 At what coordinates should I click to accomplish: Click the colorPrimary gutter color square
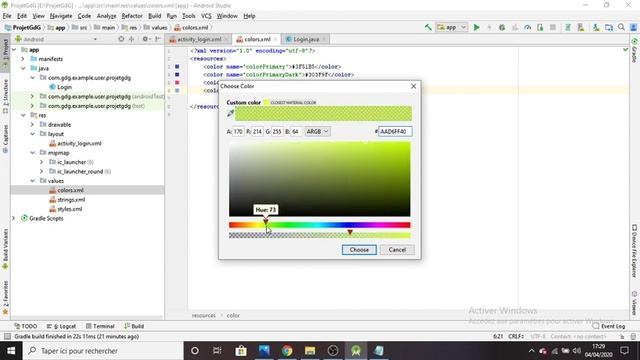pos(177,67)
